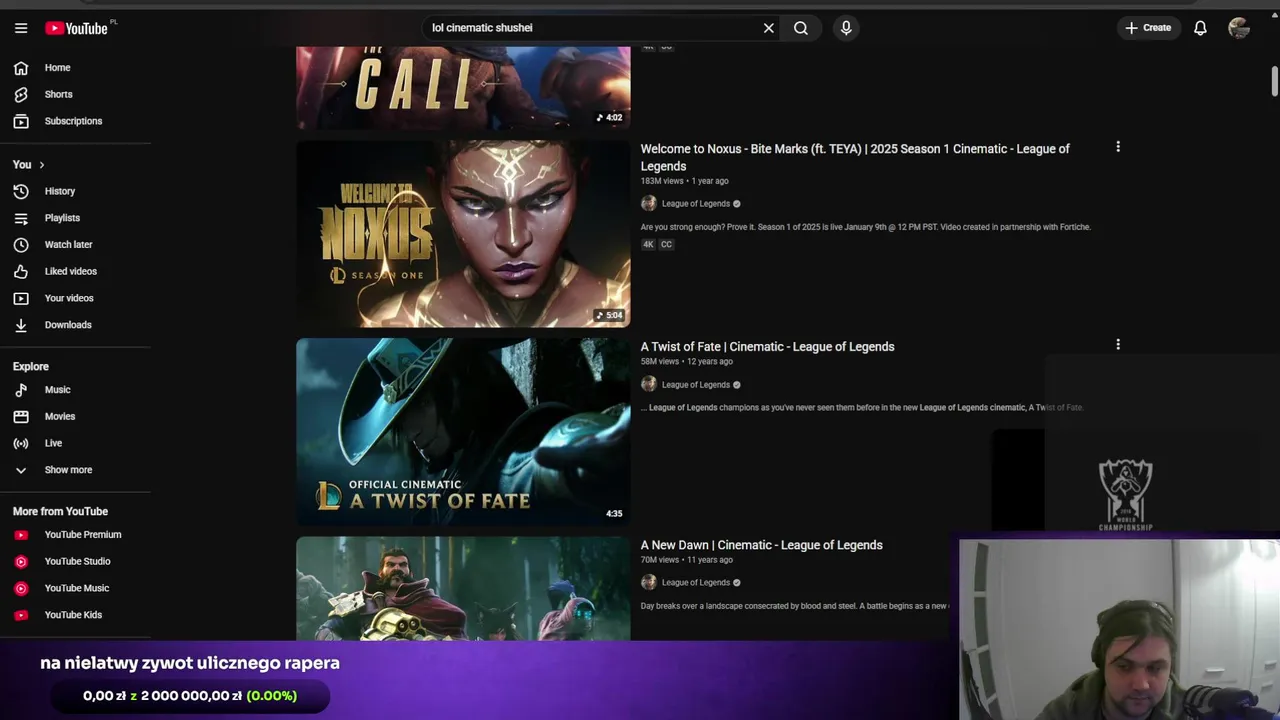Click the YouTube Music icon
1280x720 pixels.
(21, 588)
